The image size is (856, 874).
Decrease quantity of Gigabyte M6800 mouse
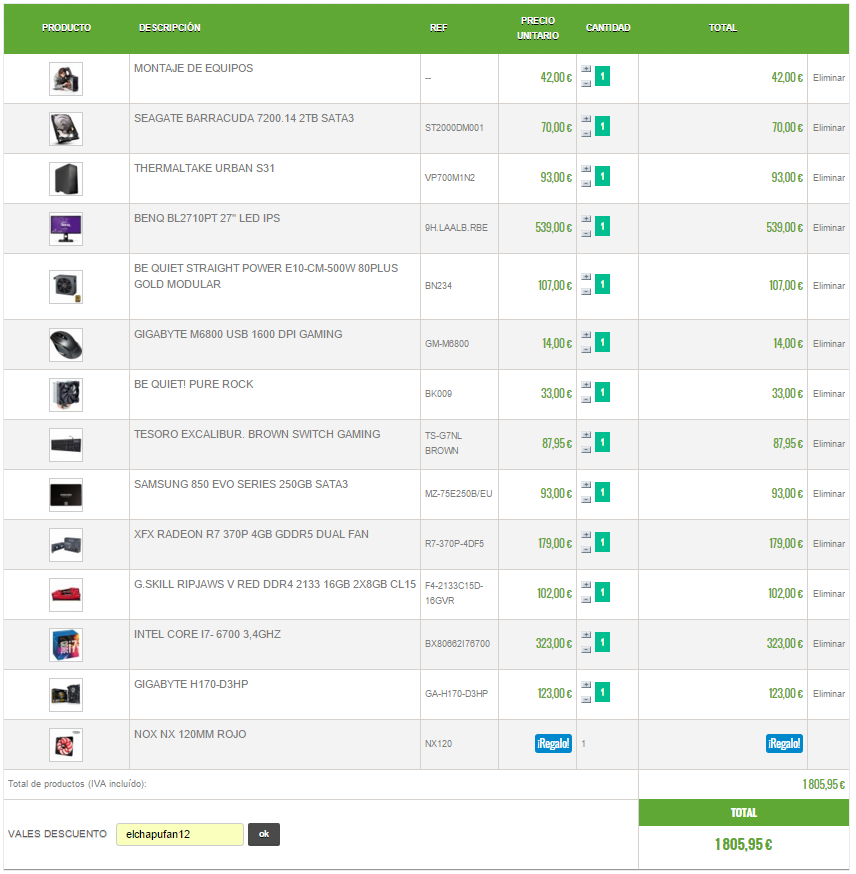pos(586,349)
